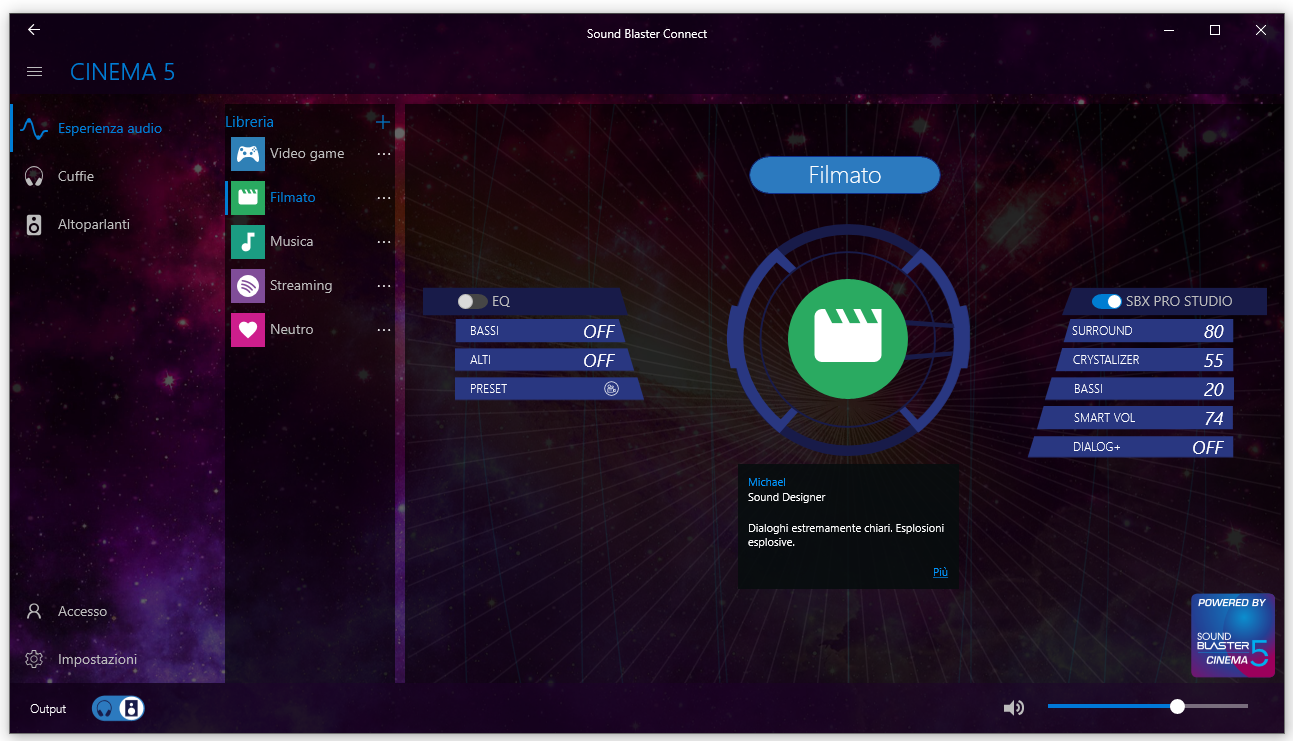Click the Michael designer name link

coord(767,482)
